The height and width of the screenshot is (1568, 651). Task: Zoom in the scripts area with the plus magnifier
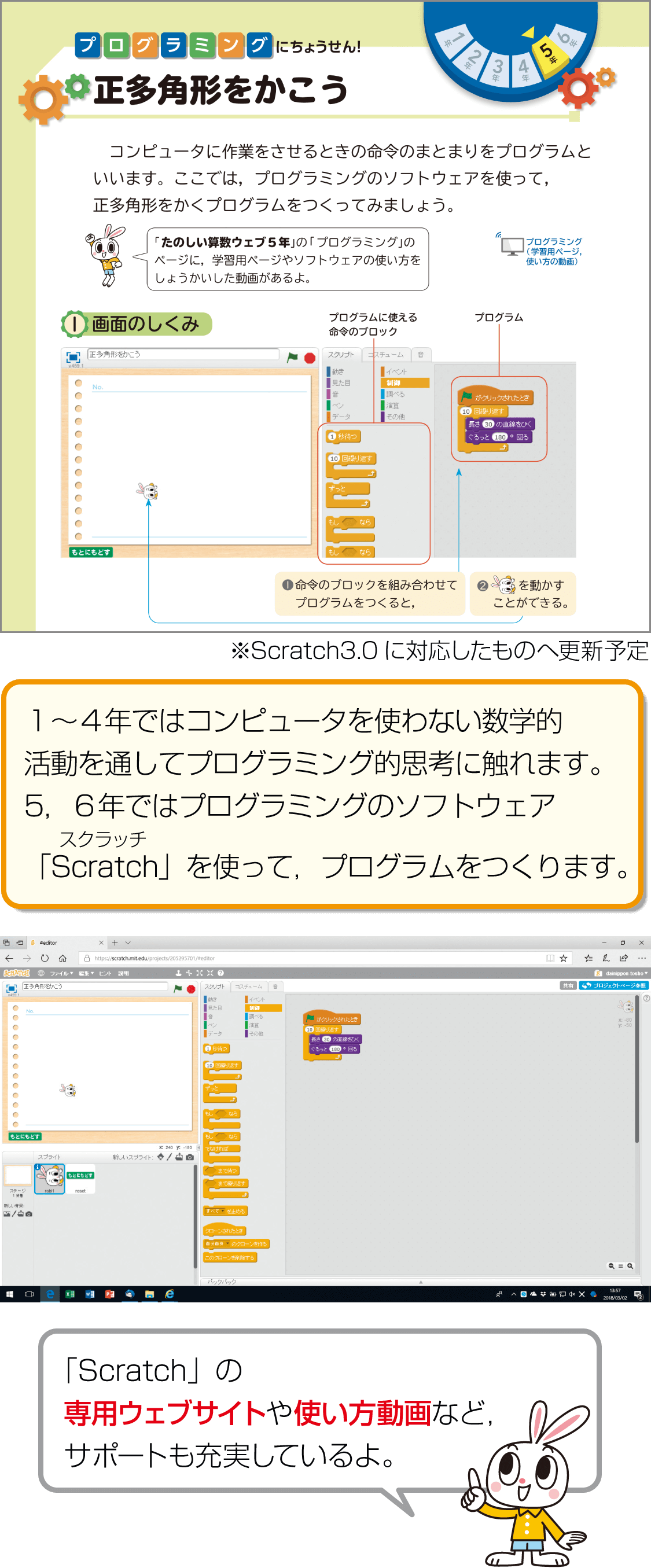pos(630,1266)
